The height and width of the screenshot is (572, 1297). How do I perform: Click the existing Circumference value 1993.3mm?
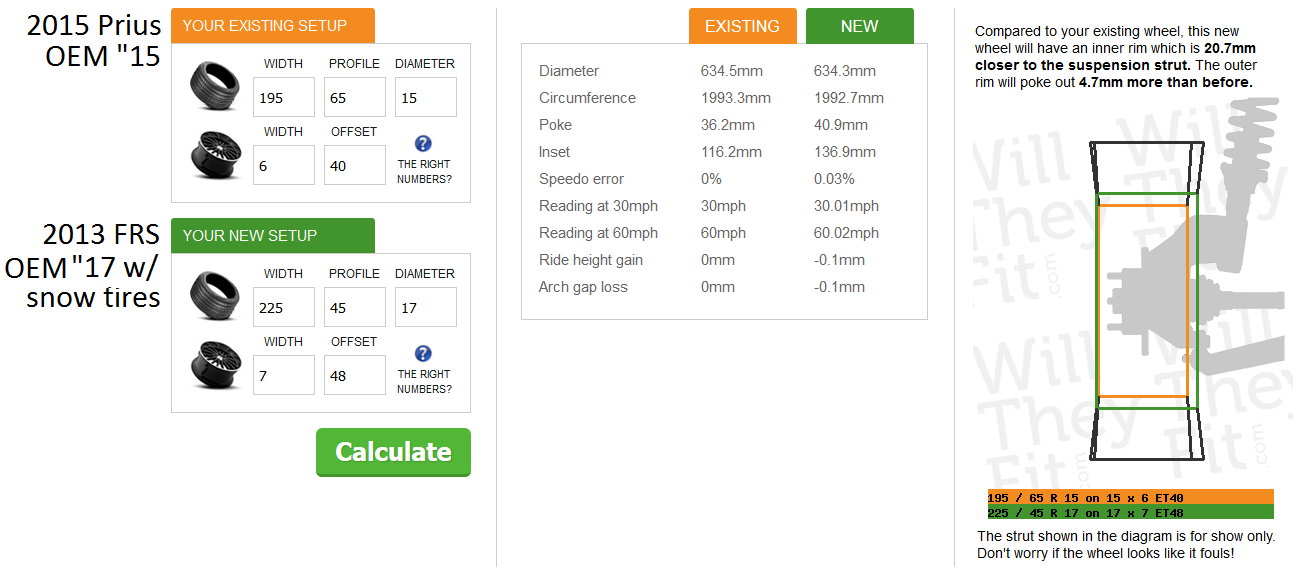(736, 98)
